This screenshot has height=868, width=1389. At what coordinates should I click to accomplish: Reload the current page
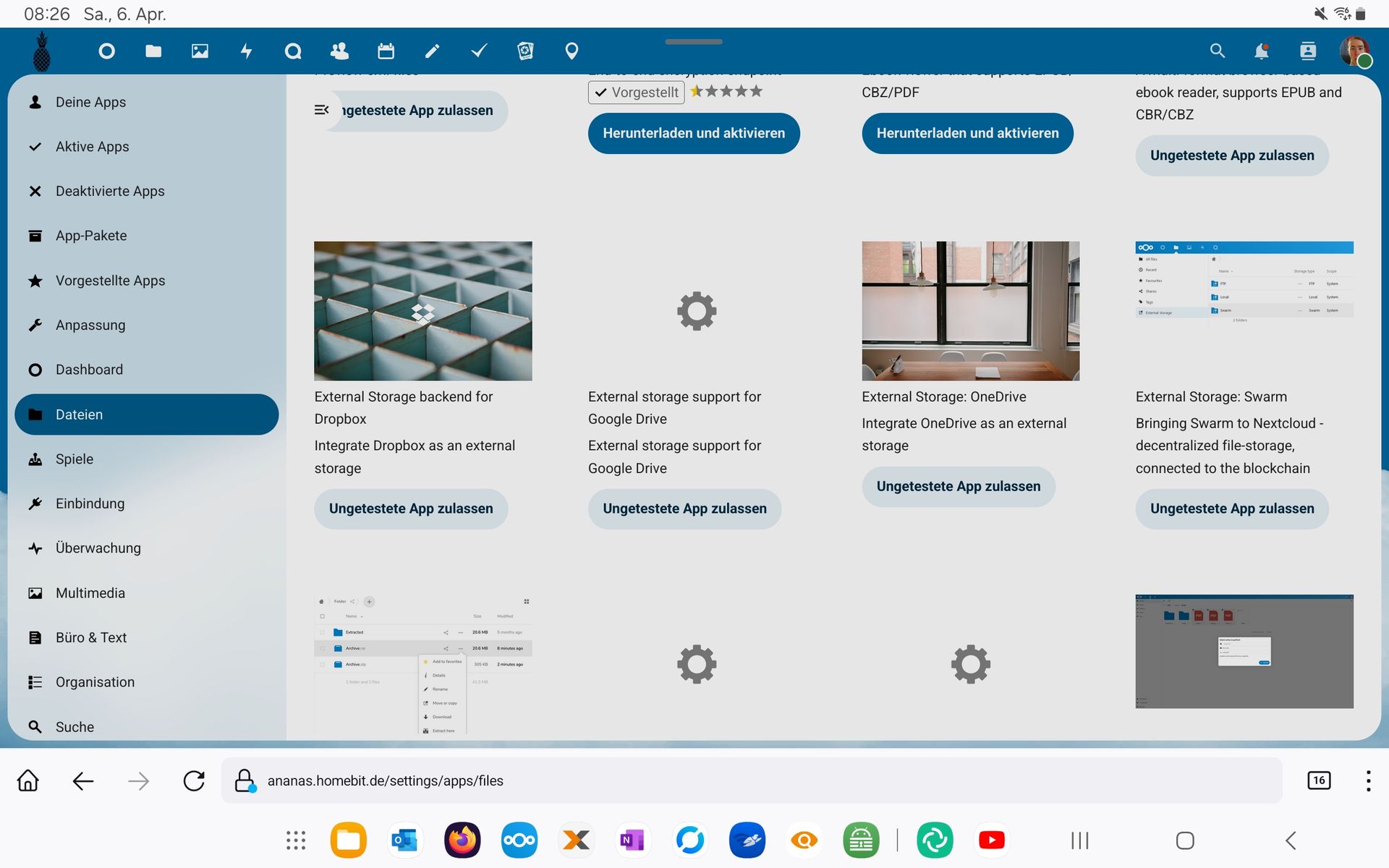194,780
